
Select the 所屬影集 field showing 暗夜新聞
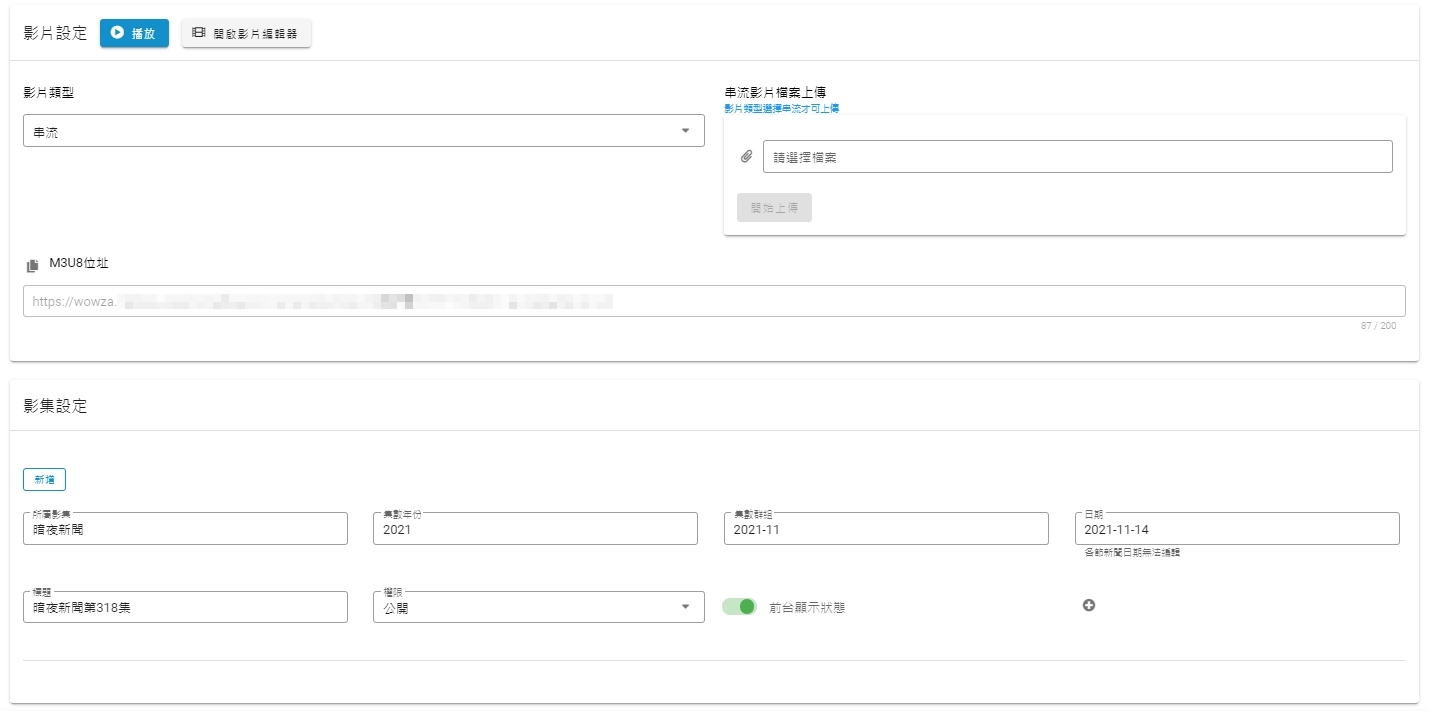[x=185, y=529]
